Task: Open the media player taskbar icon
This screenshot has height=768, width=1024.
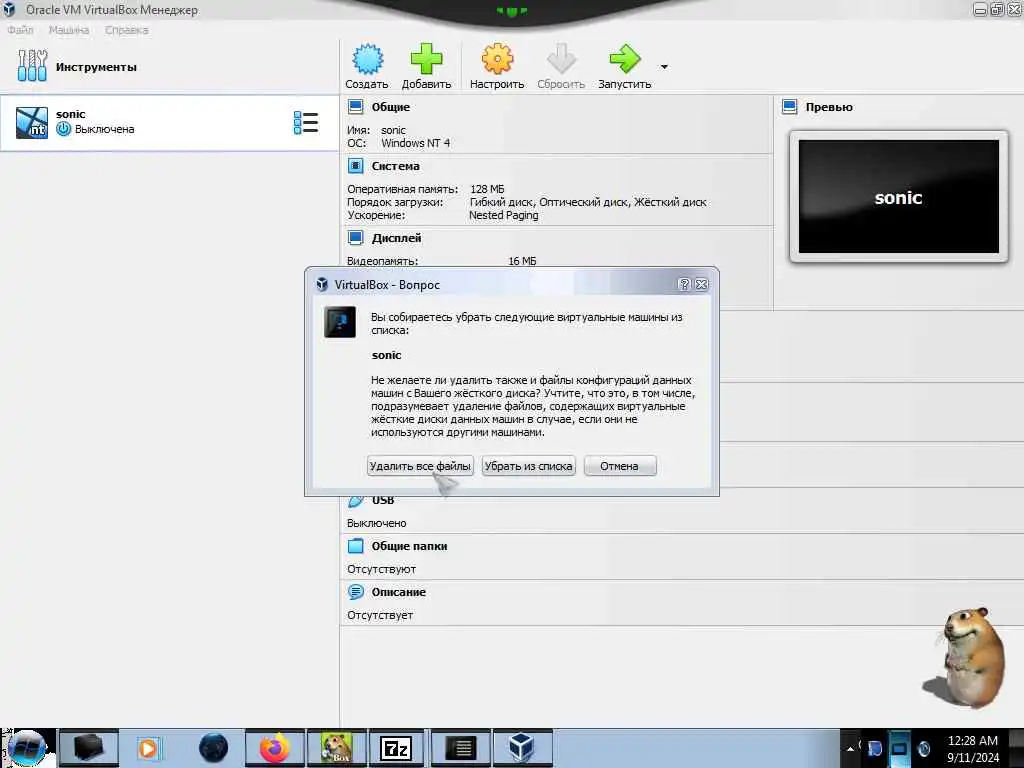Action: [x=148, y=748]
